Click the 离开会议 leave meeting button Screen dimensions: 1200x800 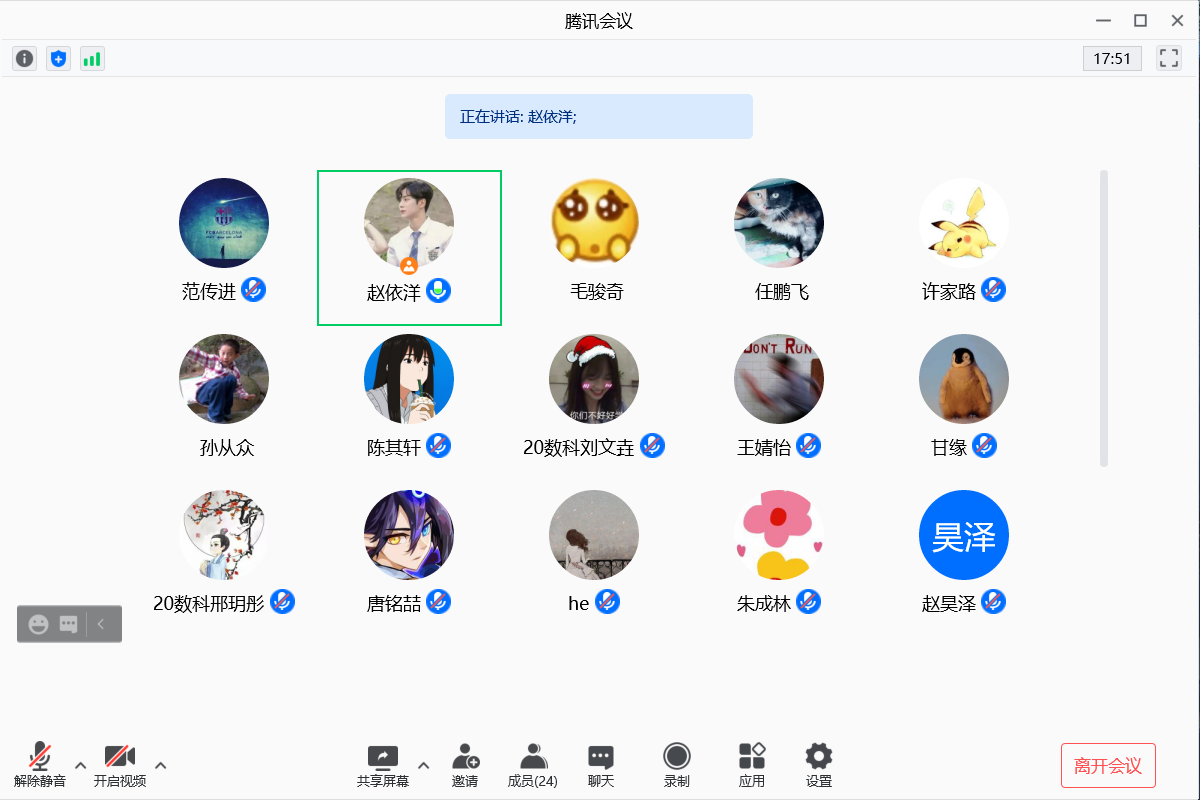[1108, 766]
